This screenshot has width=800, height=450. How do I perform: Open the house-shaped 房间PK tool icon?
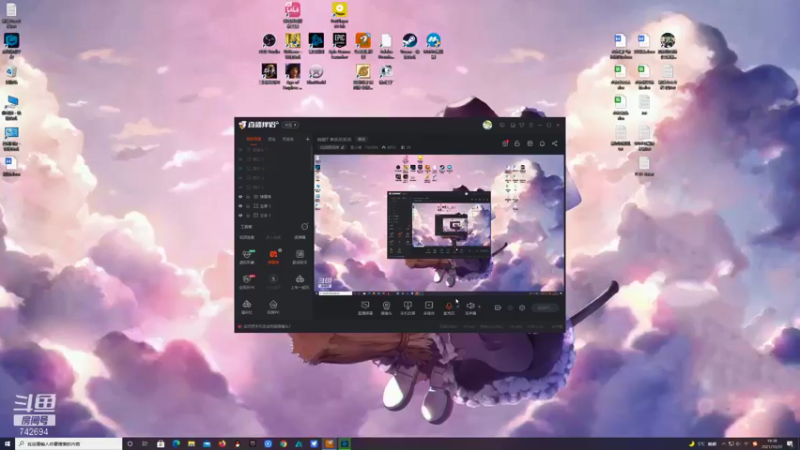coord(273,307)
